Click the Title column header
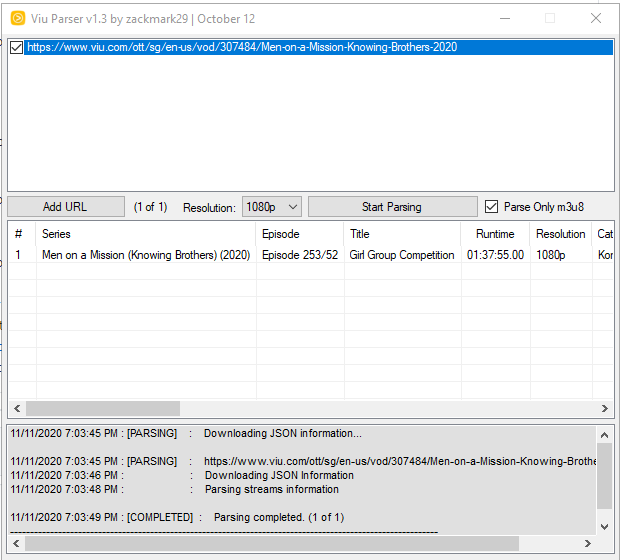The image size is (624, 560). coord(402,234)
